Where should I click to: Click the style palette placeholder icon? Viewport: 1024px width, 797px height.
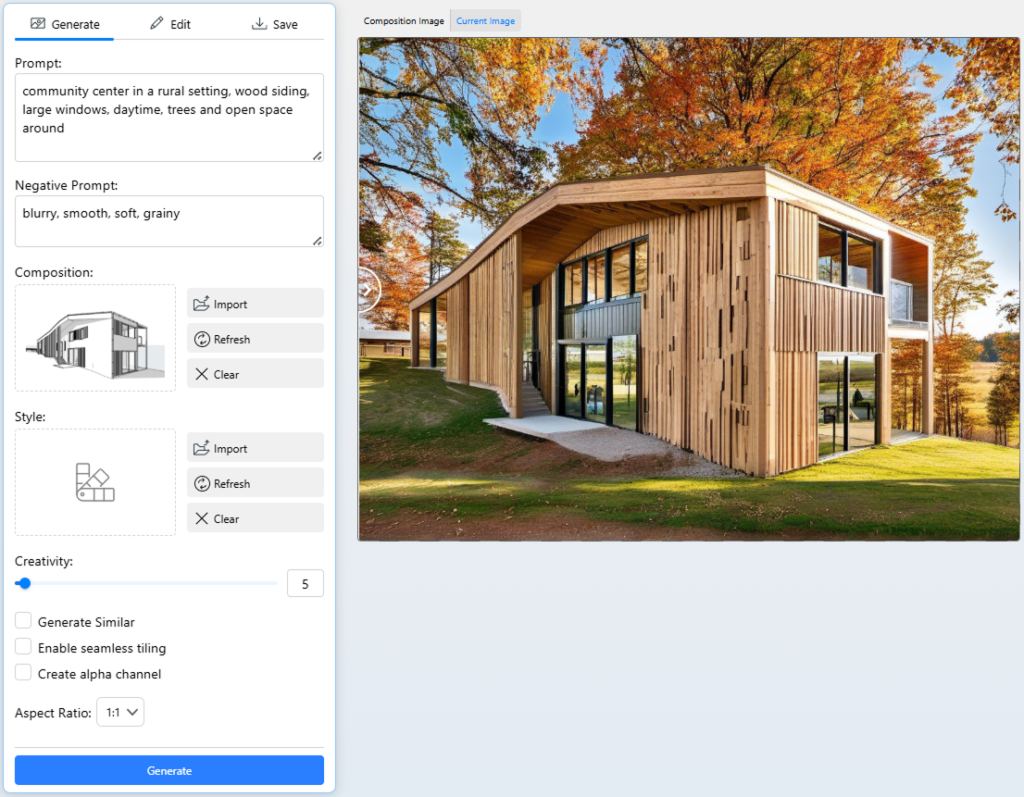tap(95, 482)
